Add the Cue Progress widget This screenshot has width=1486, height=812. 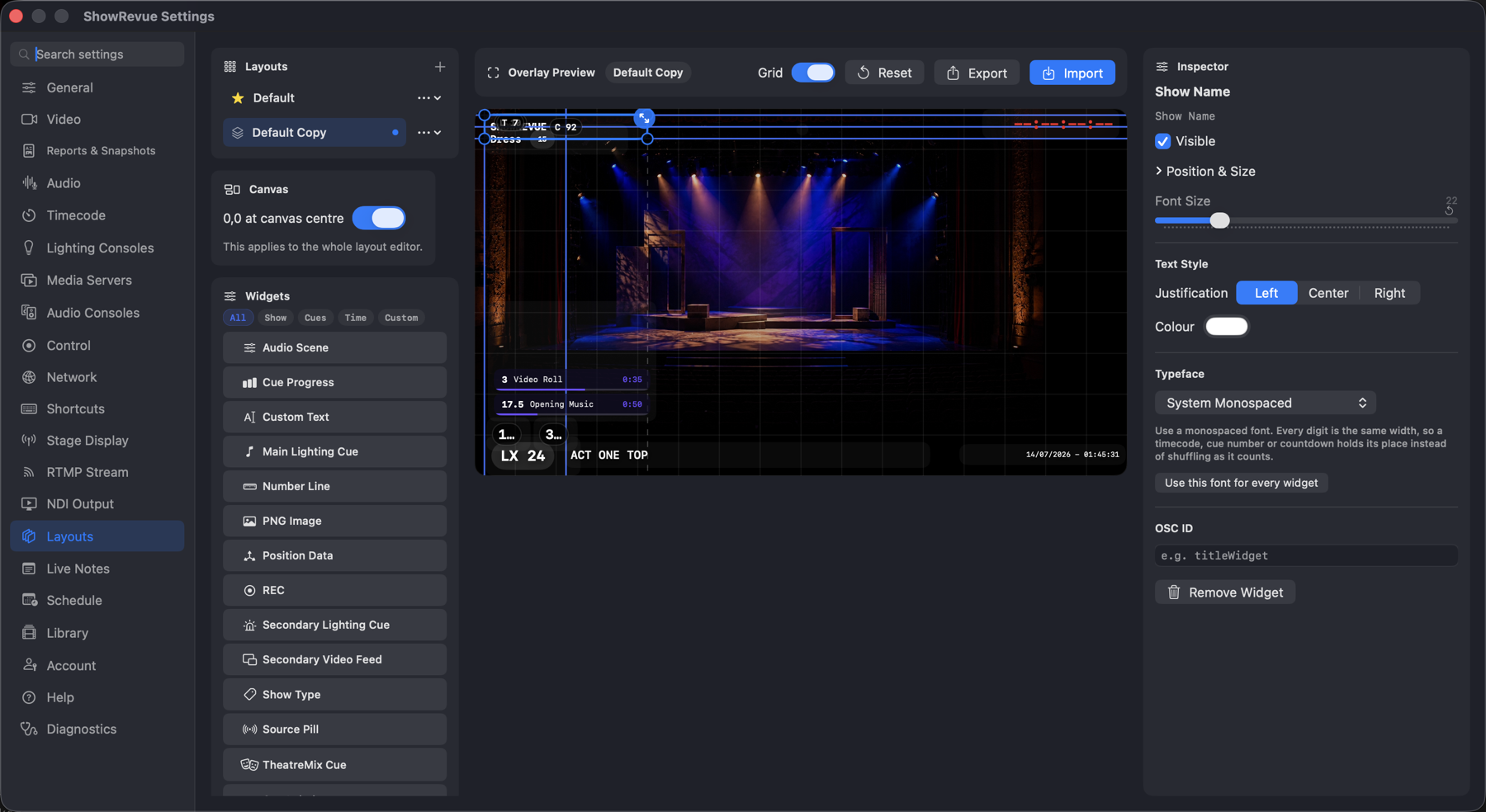[x=334, y=383]
